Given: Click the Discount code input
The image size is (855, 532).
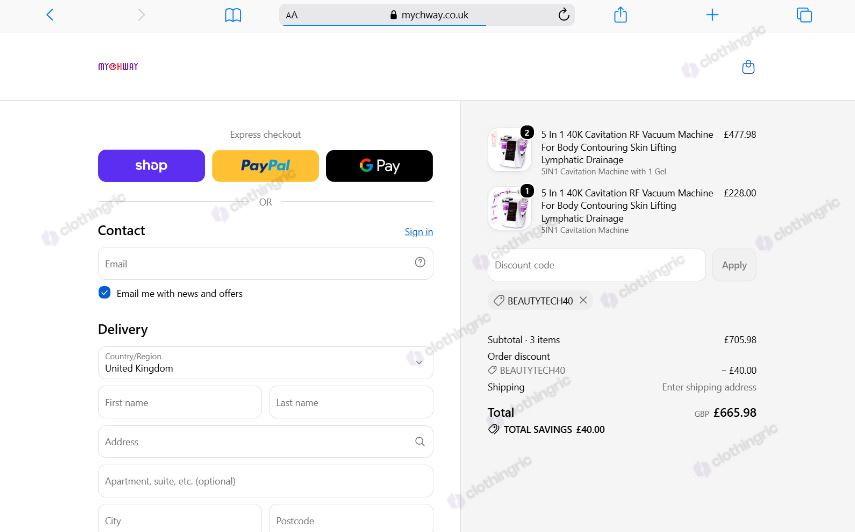Looking at the screenshot, I should coord(597,265).
